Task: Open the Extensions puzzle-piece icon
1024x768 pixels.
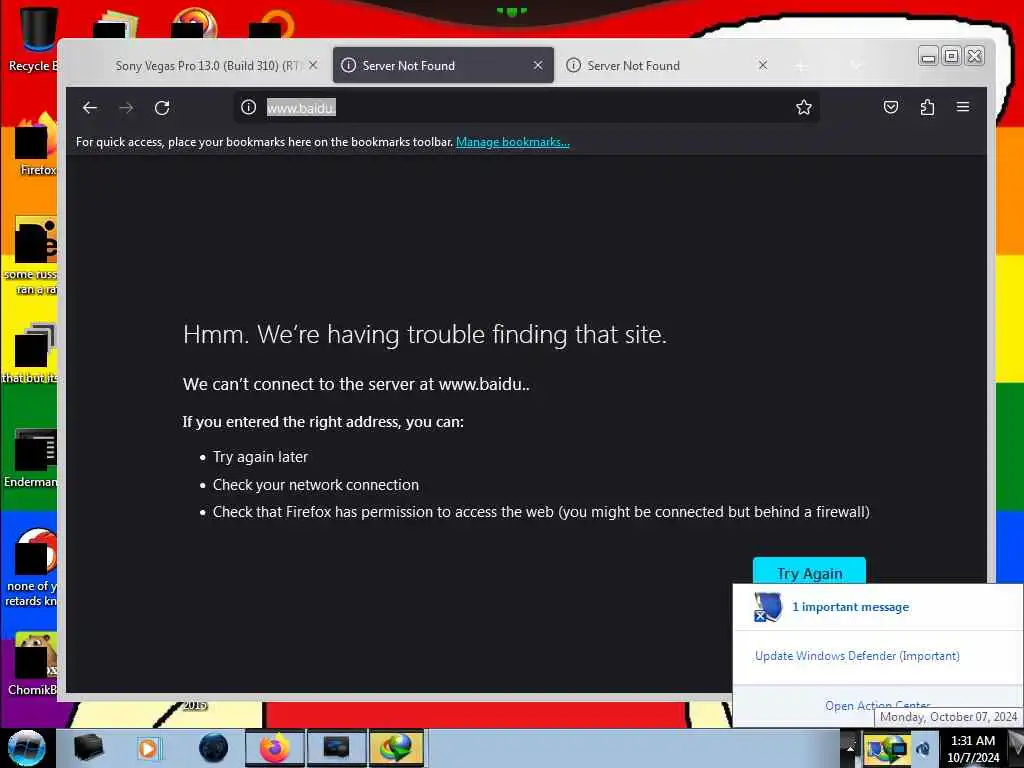Action: tap(927, 107)
